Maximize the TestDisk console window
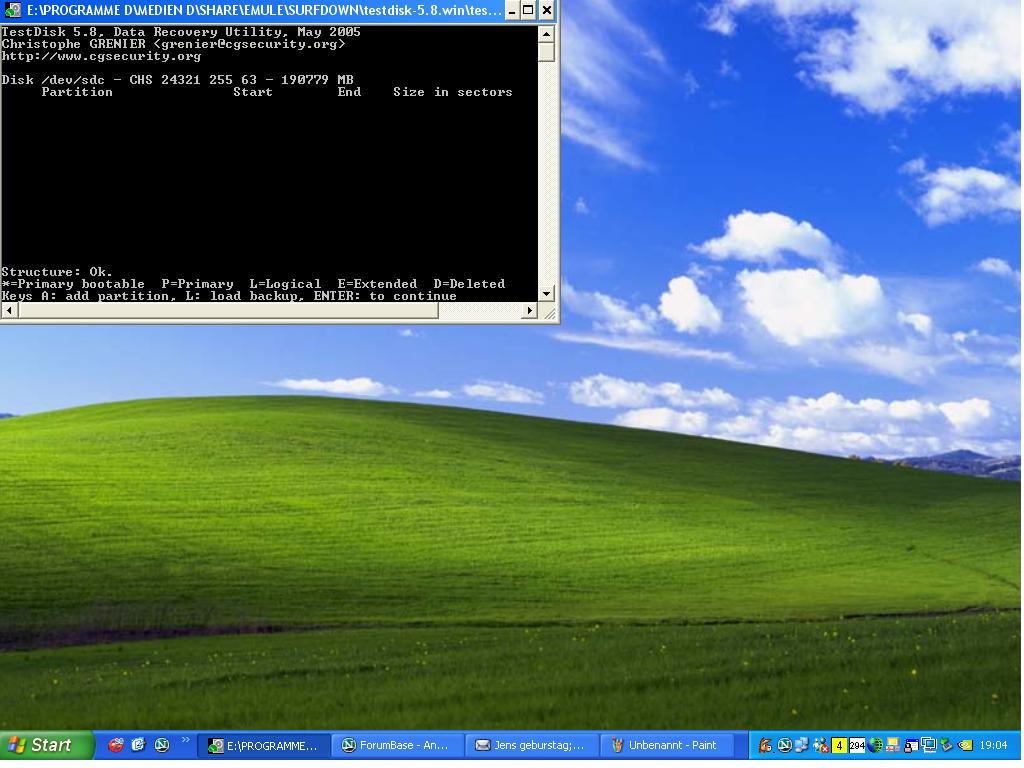The image size is (1024, 768). click(x=529, y=10)
